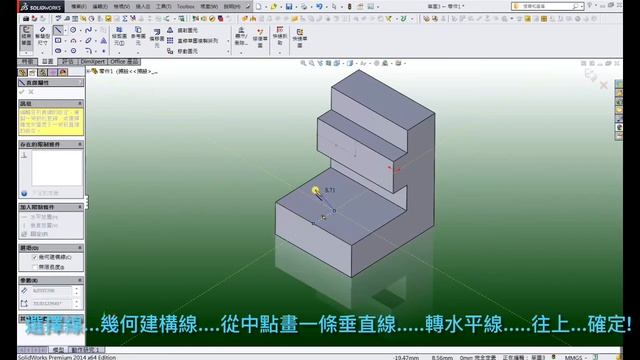
Task: Collapse the Add Relations (加入限制條件) section
Action: [x=80, y=207]
